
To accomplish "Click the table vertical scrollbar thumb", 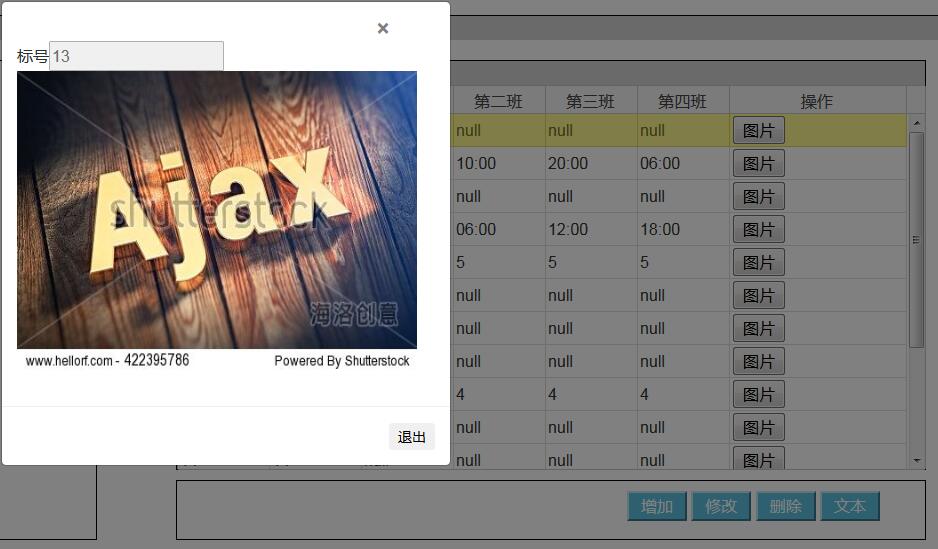I will pyautogui.click(x=916, y=239).
